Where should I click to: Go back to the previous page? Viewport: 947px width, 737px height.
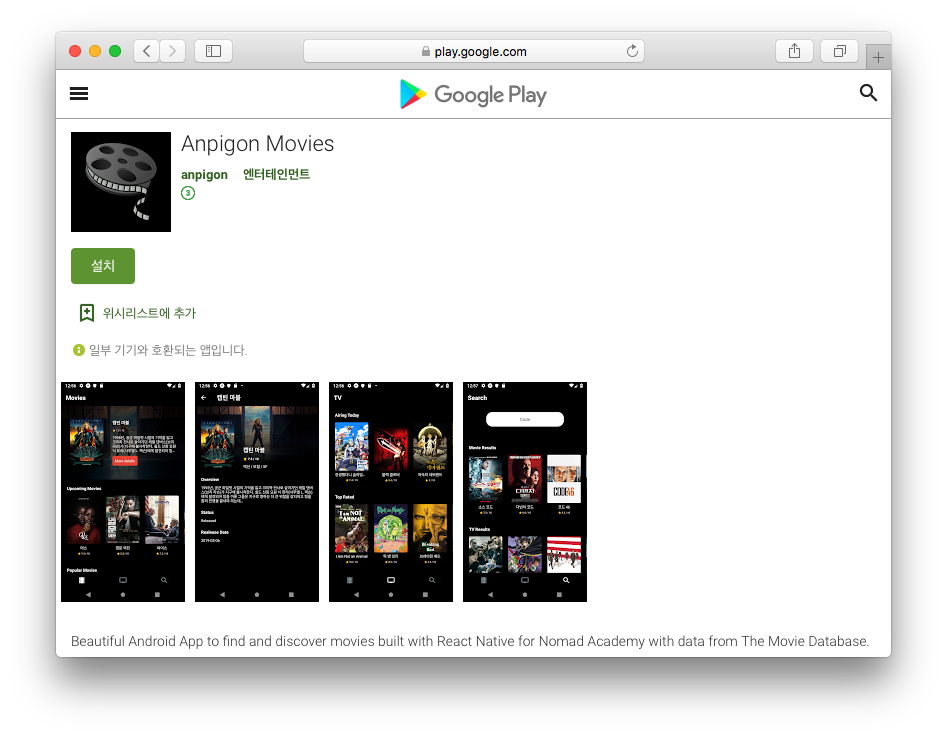coord(146,51)
